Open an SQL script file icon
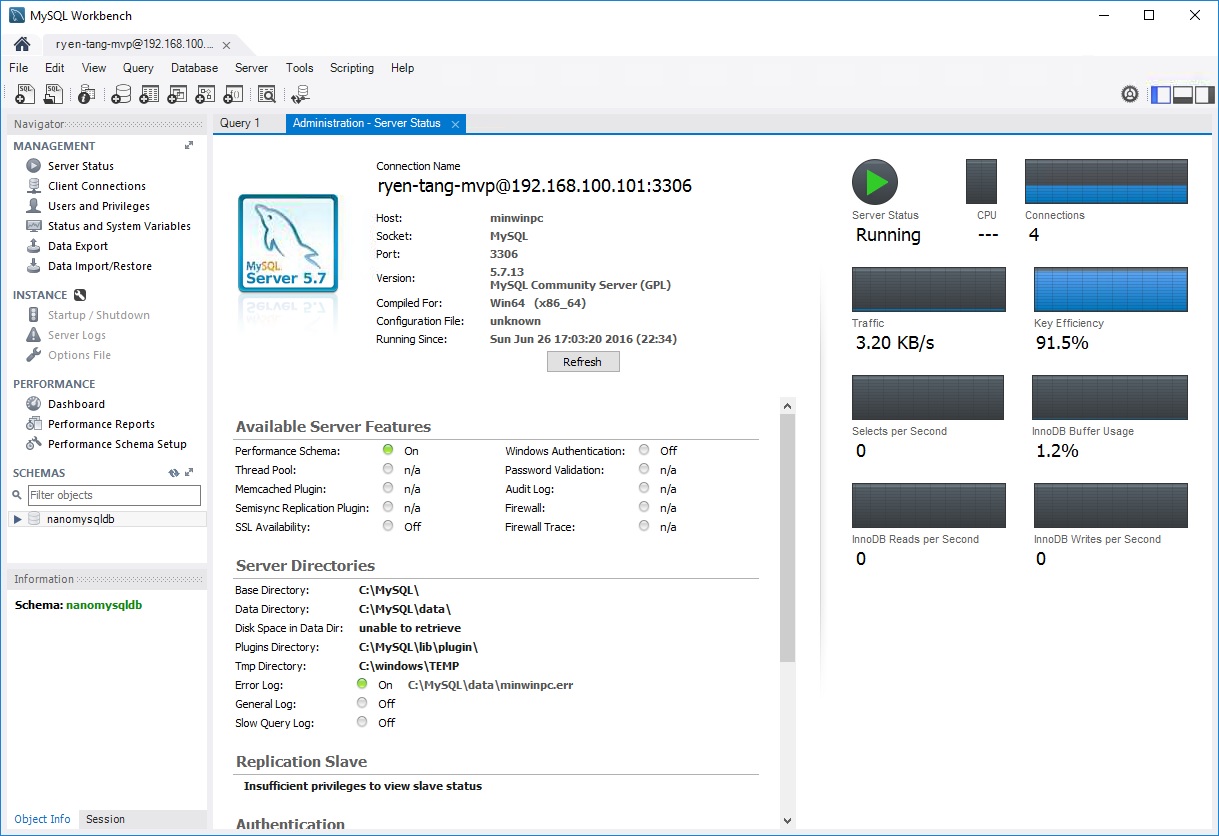This screenshot has width=1219, height=836. point(53,94)
